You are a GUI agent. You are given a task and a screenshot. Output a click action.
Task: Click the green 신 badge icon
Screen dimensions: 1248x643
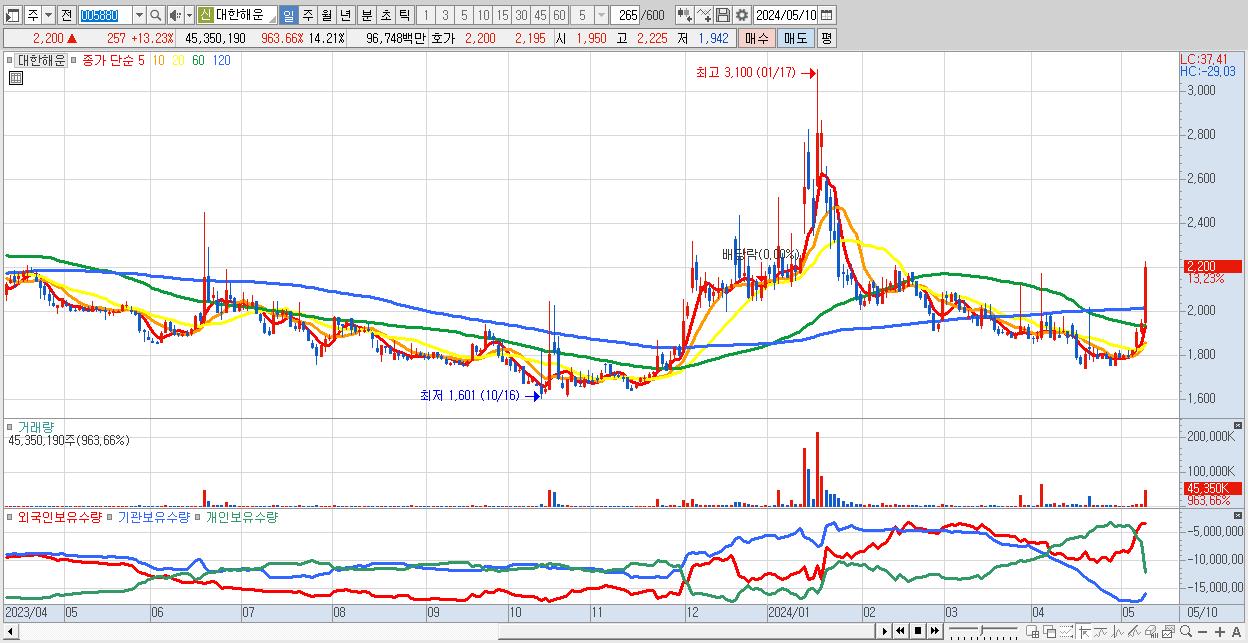coord(205,15)
